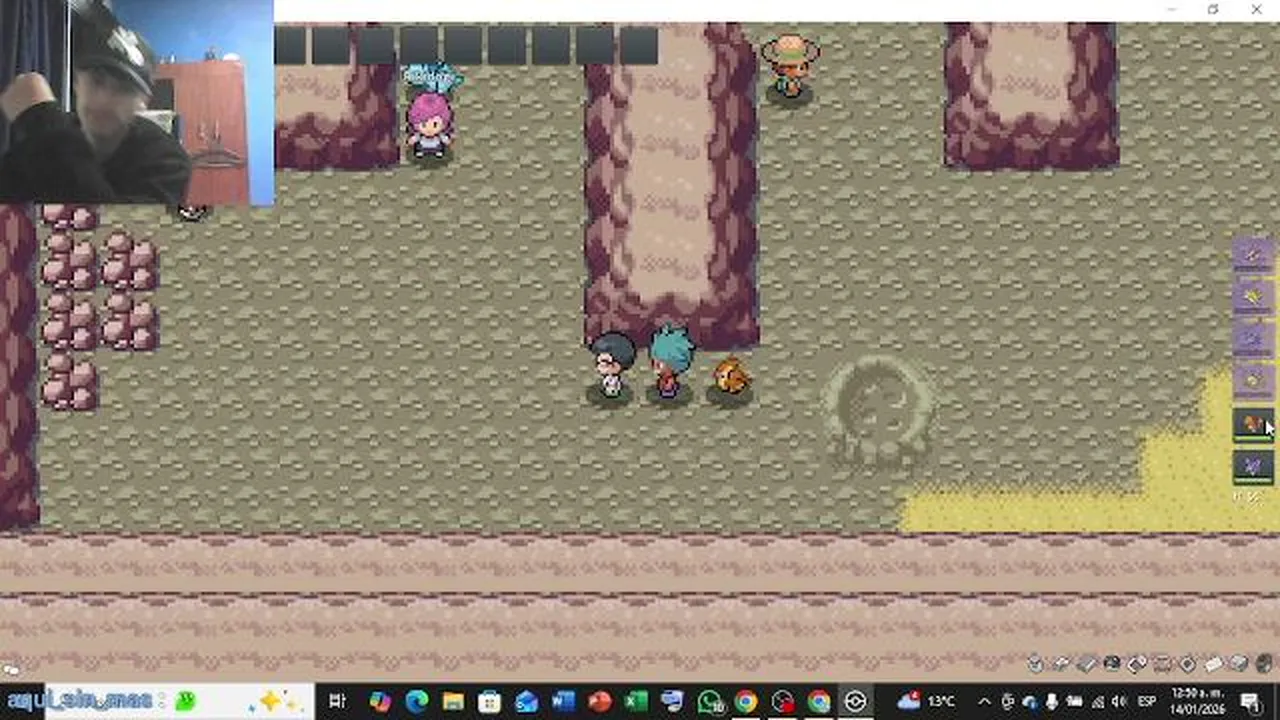Open the leftmost game menu icon at bottom right

[x=1036, y=663]
